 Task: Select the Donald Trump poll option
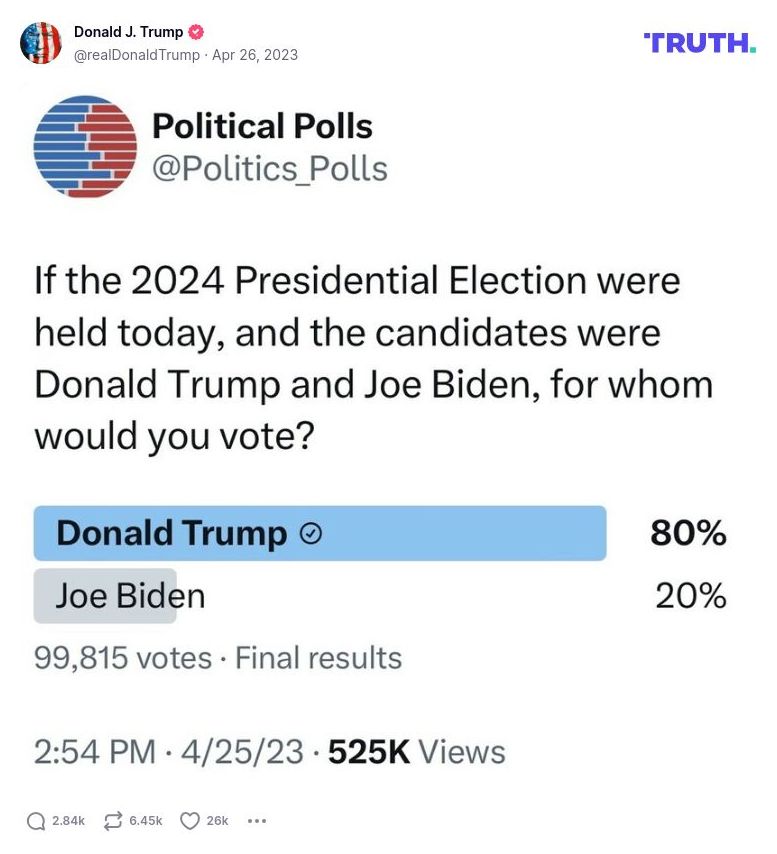(x=320, y=534)
